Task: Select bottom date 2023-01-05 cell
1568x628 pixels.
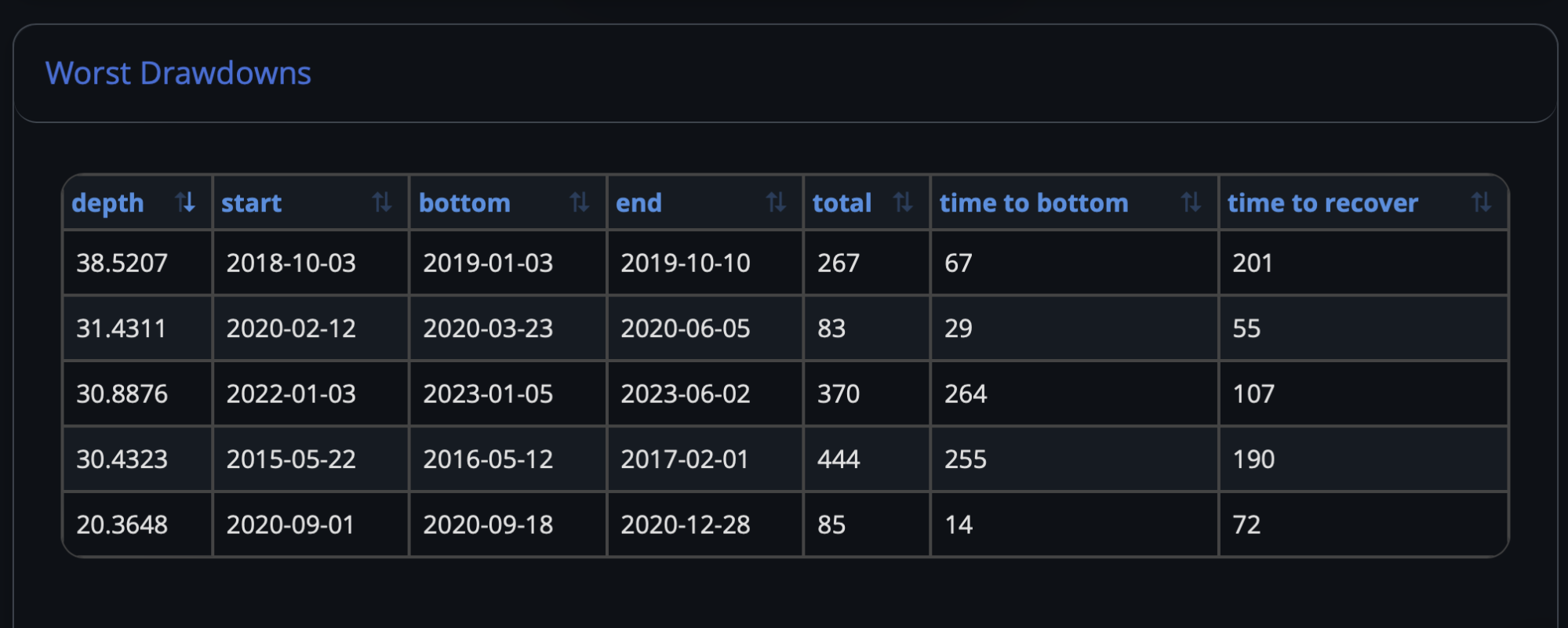Action: point(508,394)
